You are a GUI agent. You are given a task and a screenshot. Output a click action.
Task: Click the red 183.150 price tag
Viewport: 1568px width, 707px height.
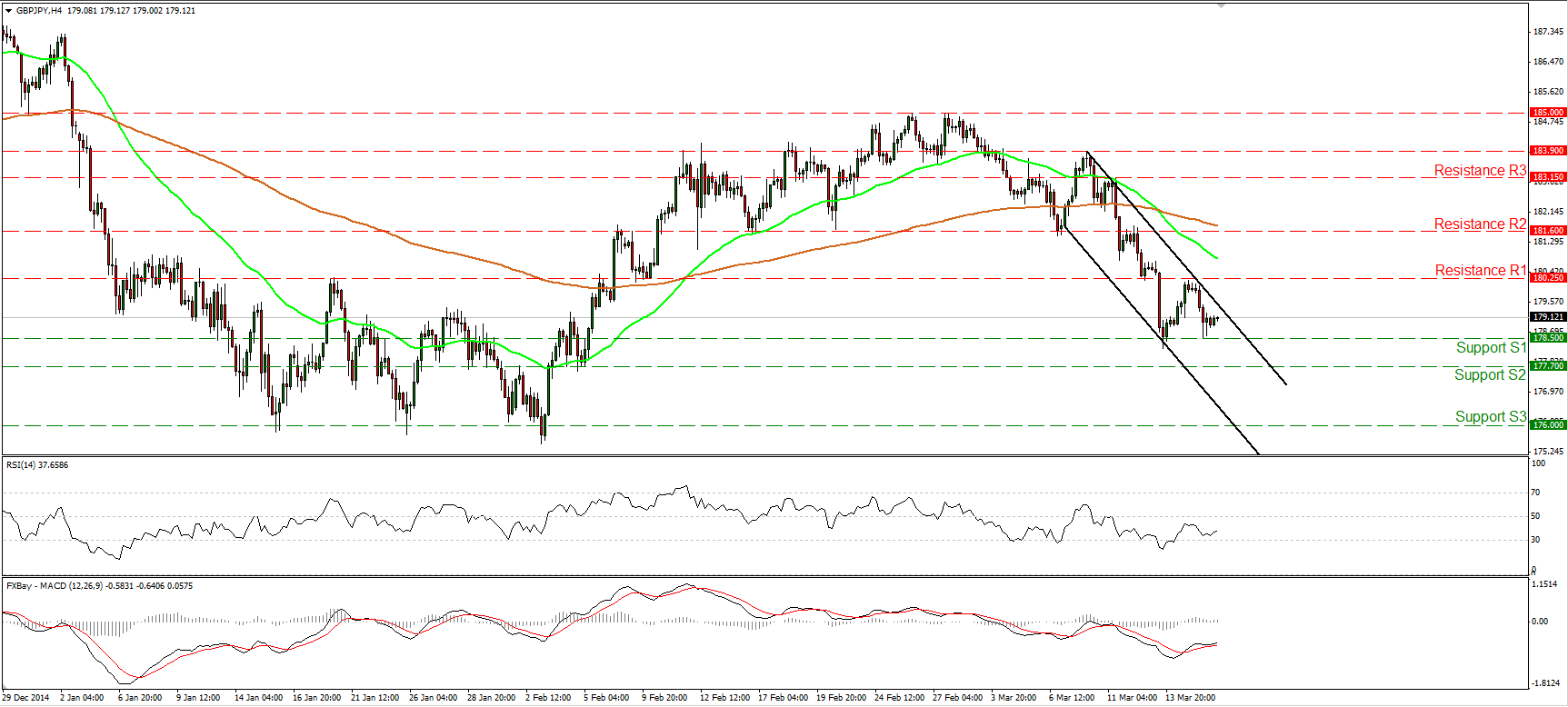coord(1548,177)
